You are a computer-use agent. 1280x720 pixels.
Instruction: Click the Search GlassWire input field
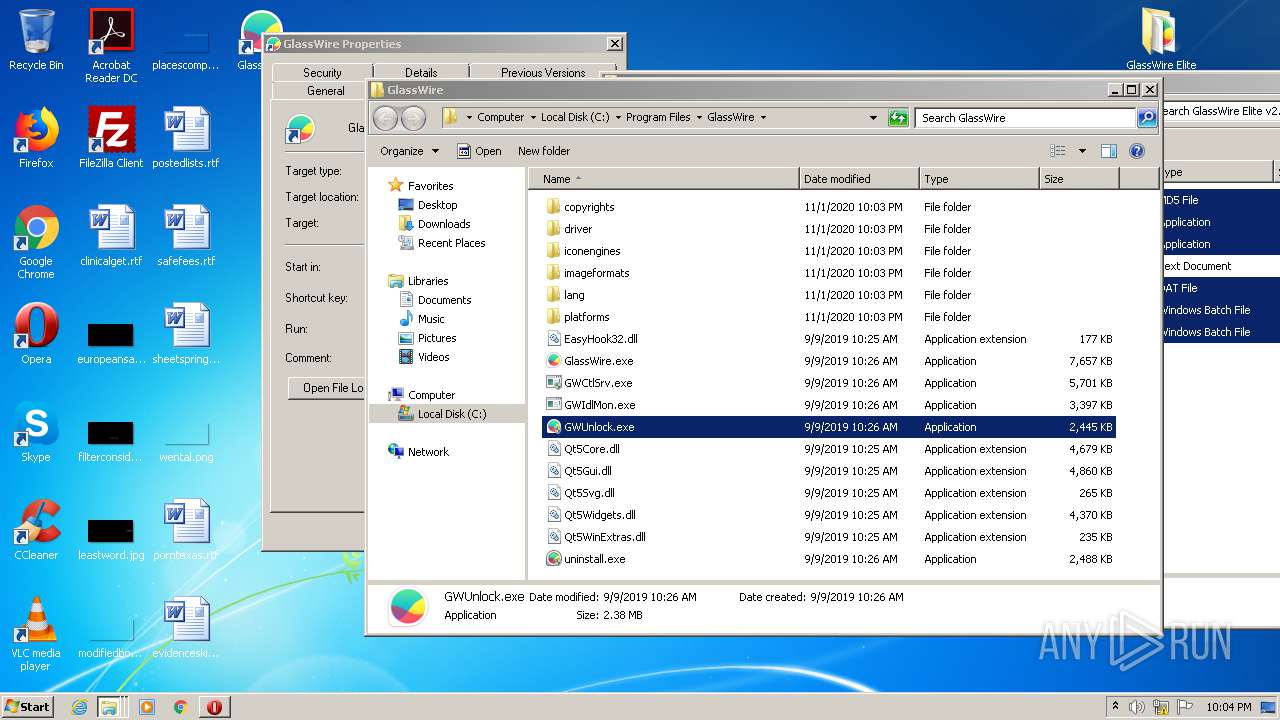pos(1026,118)
